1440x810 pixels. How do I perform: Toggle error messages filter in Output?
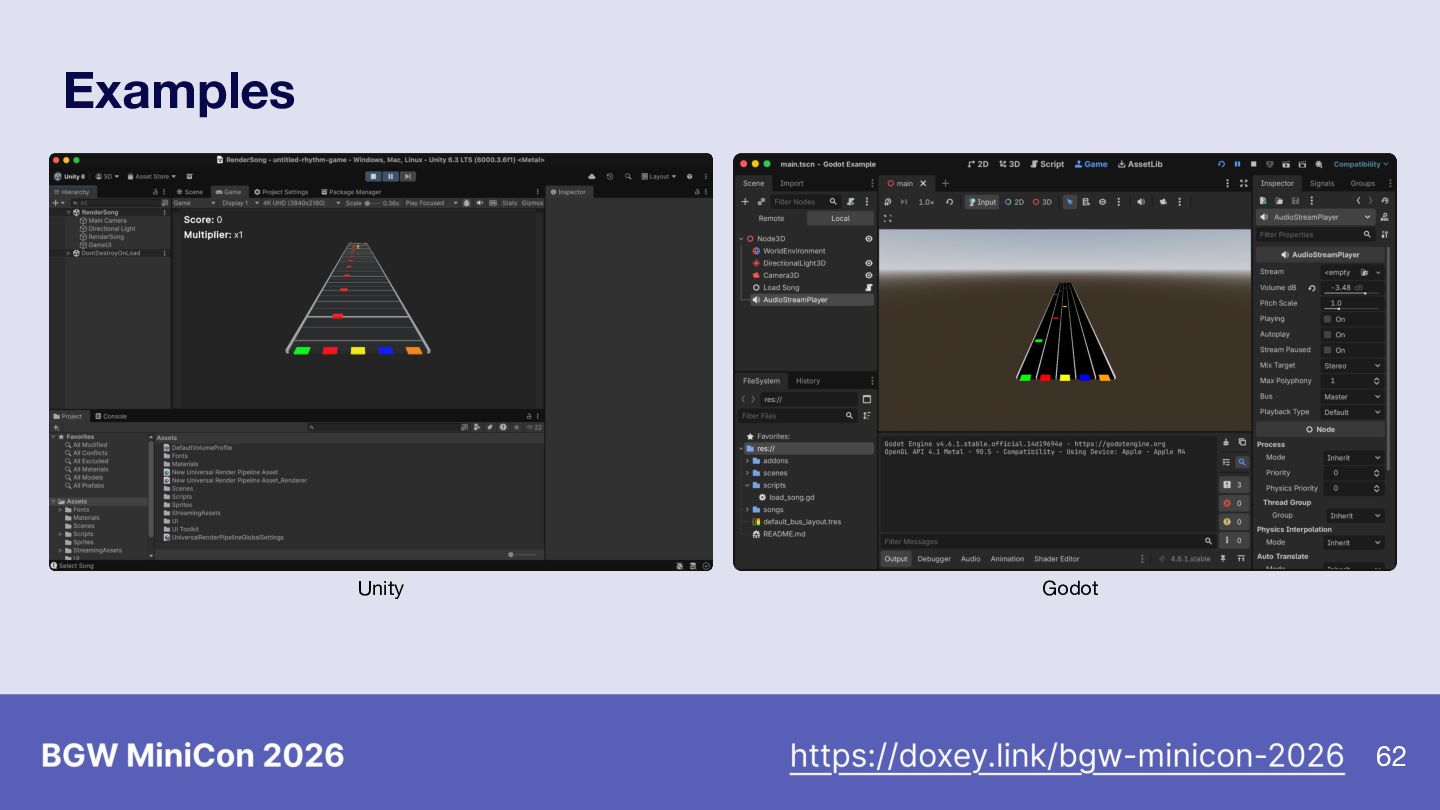pos(1234,503)
